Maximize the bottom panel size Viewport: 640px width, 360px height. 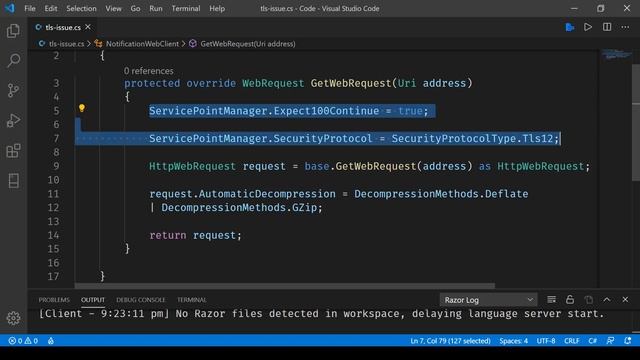coord(607,300)
